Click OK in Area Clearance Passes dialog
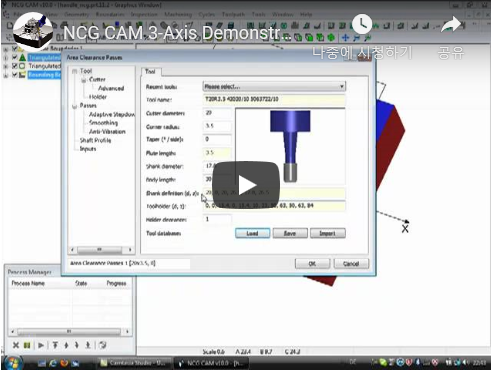The width and height of the screenshot is (493, 372). (312, 264)
